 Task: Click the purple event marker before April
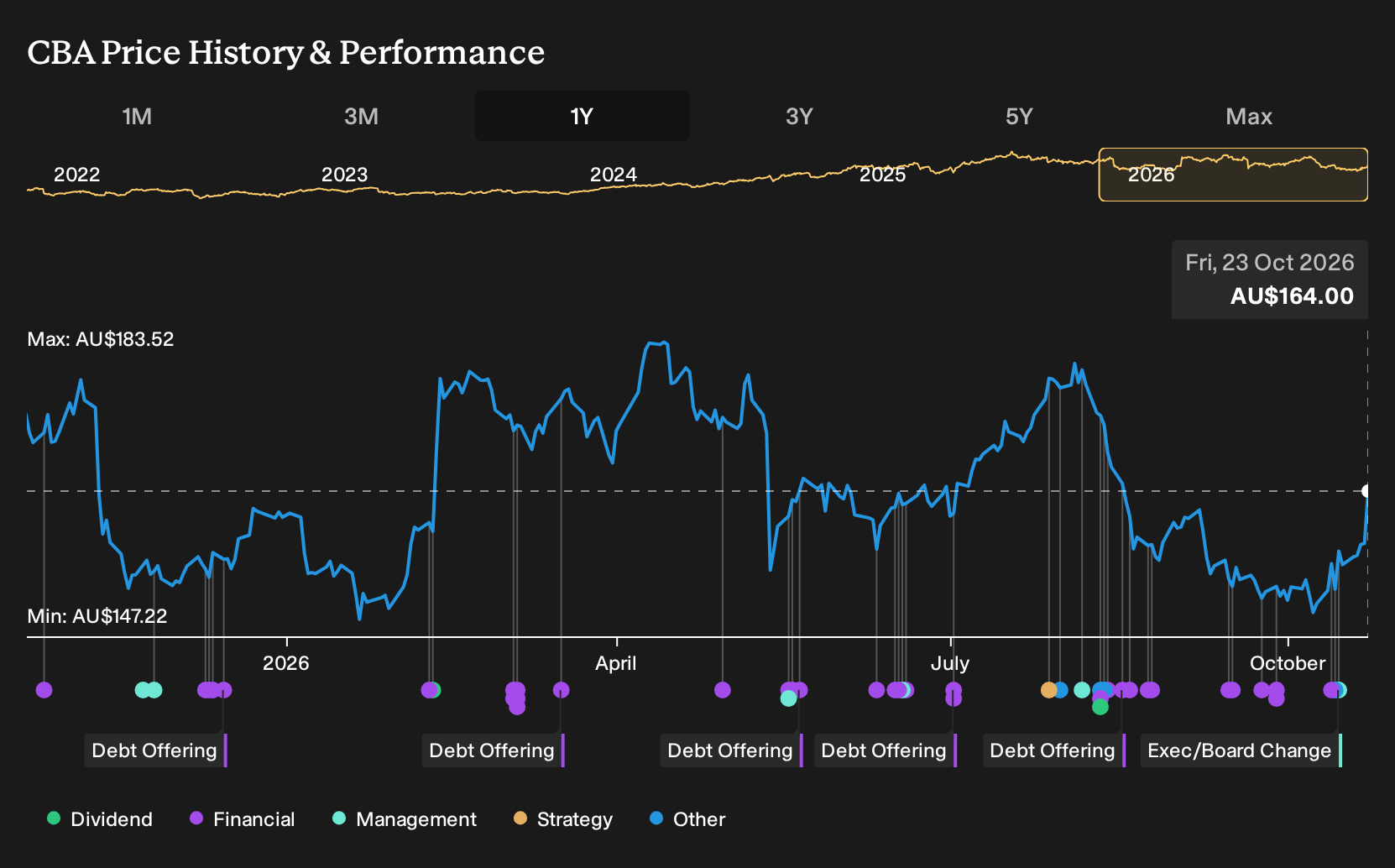(x=562, y=690)
